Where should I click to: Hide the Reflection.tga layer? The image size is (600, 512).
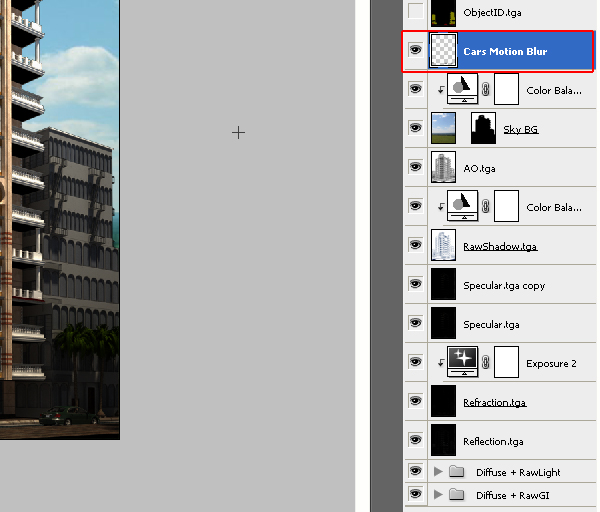coord(416,440)
